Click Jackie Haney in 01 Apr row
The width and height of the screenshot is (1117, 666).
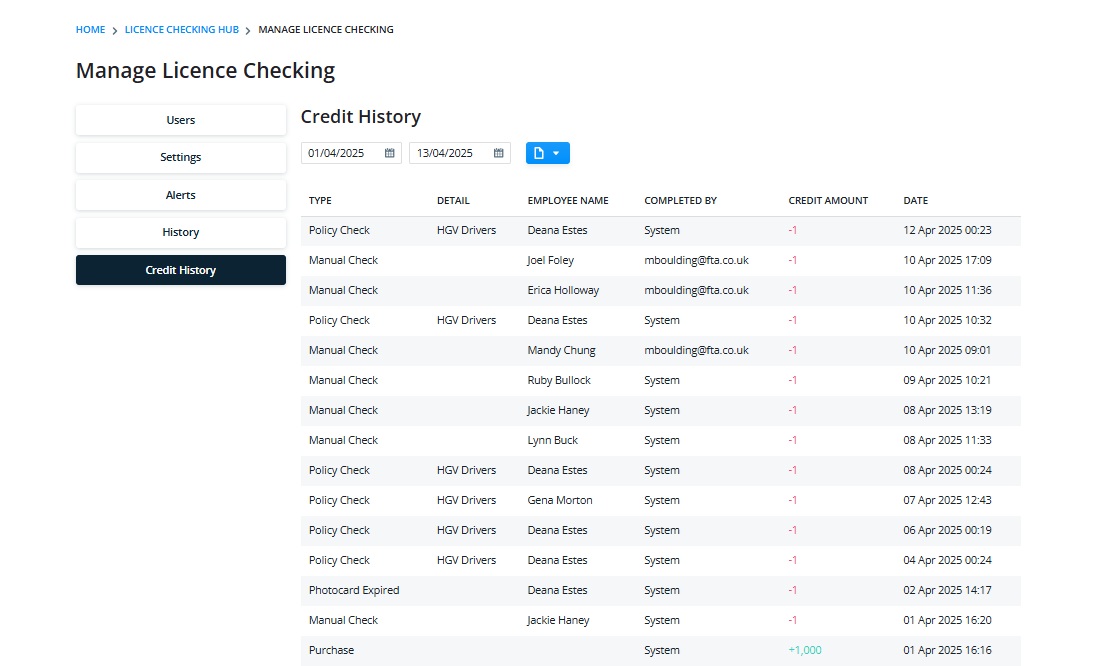coord(558,620)
